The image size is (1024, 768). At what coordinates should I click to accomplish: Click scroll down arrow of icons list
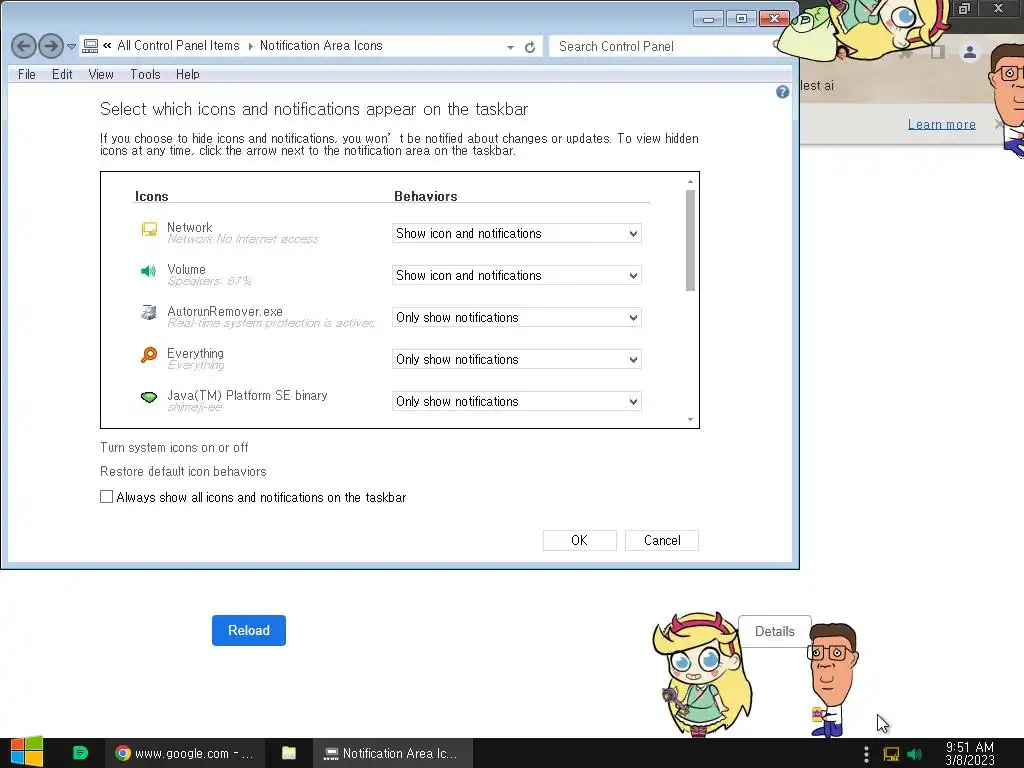690,419
